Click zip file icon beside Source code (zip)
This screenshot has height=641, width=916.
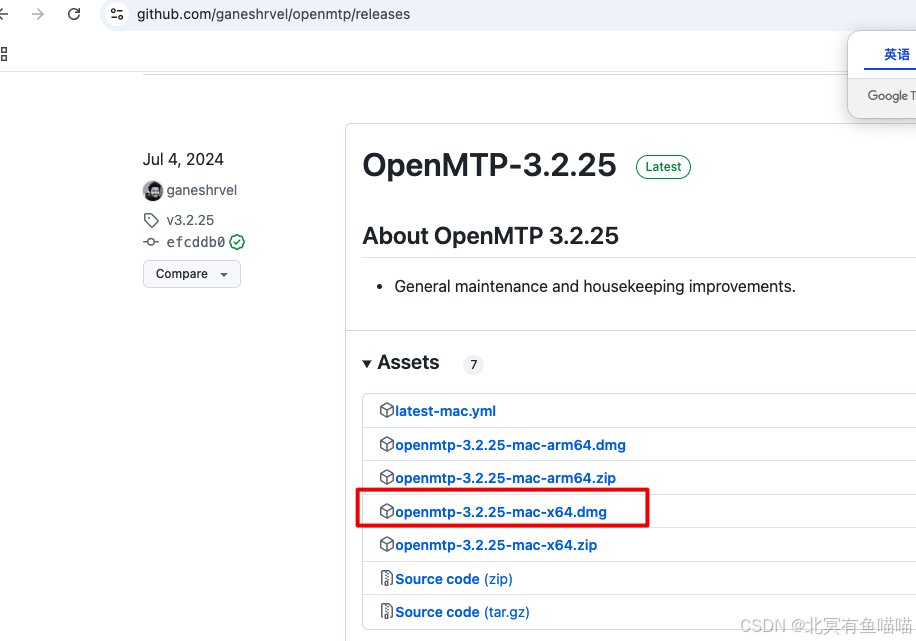click(x=387, y=578)
